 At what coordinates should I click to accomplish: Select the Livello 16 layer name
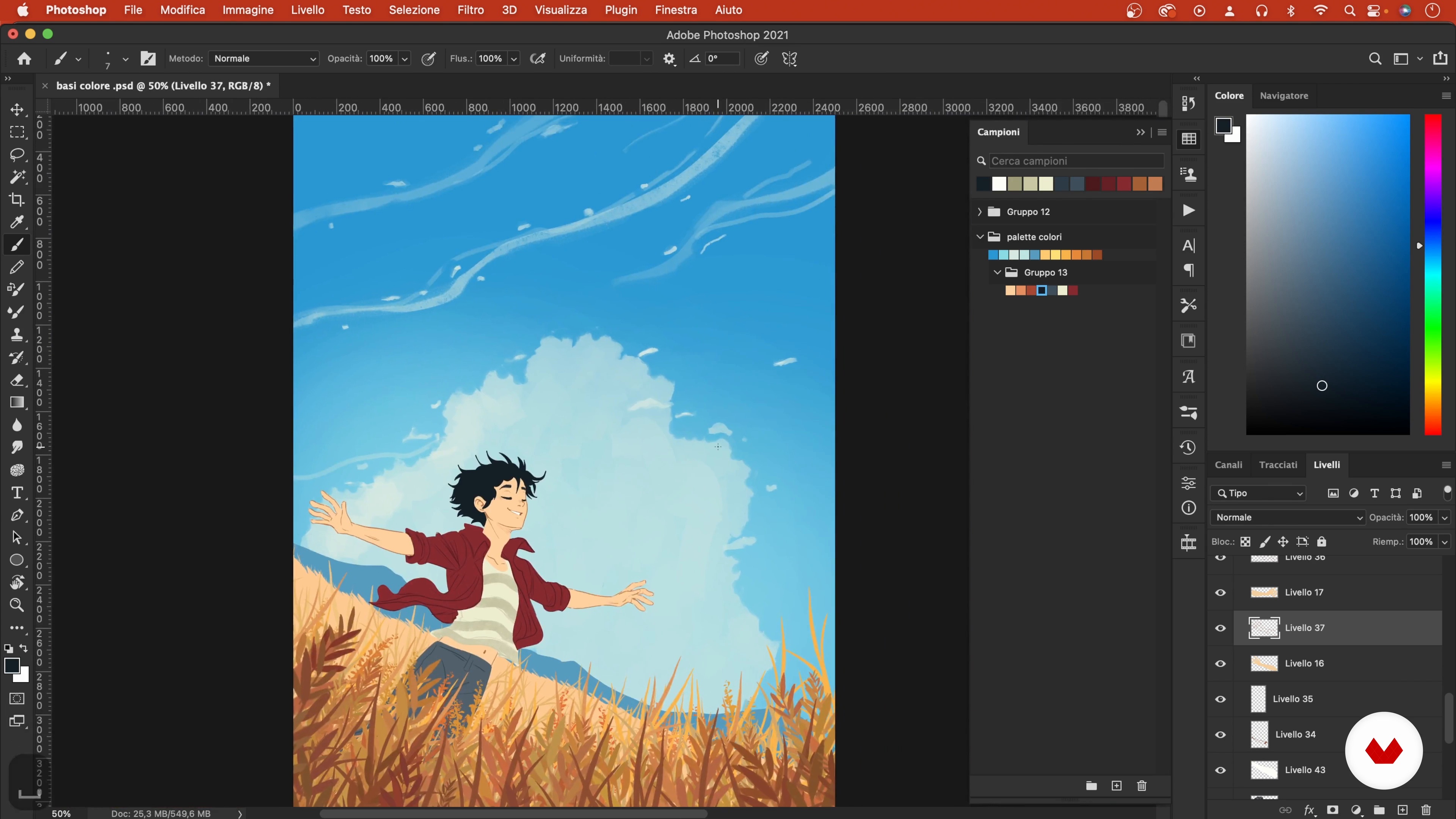(x=1304, y=664)
